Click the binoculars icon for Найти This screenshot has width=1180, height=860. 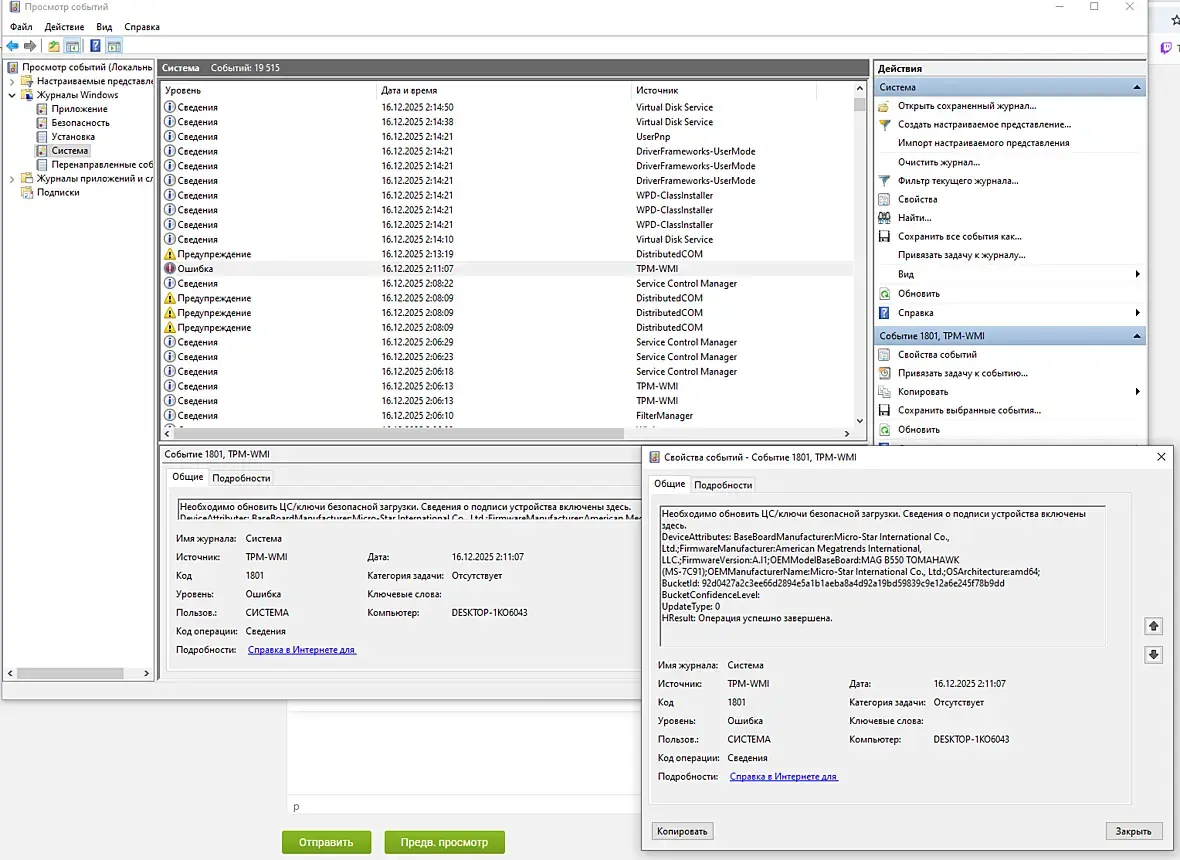(x=885, y=217)
